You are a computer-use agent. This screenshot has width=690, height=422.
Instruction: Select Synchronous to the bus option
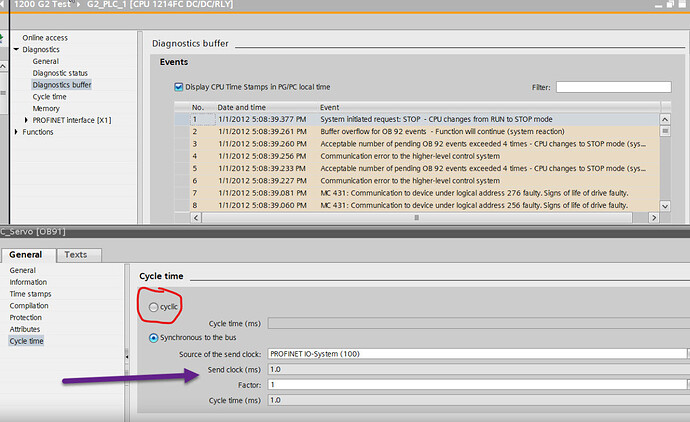pyautogui.click(x=153, y=338)
